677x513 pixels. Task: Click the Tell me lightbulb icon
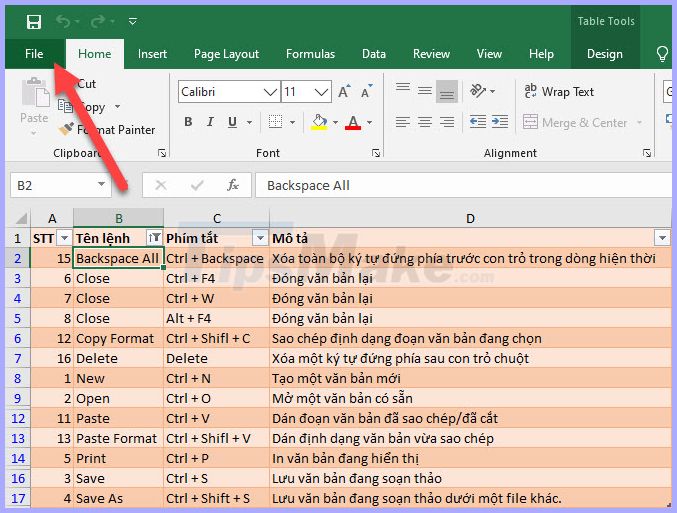point(662,54)
